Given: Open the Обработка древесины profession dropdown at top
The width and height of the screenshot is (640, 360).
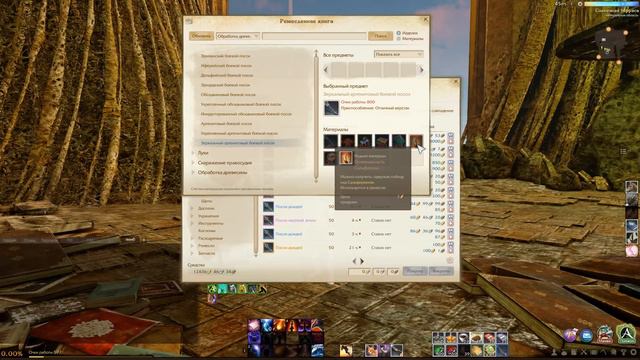Looking at the screenshot, I should 238,36.
